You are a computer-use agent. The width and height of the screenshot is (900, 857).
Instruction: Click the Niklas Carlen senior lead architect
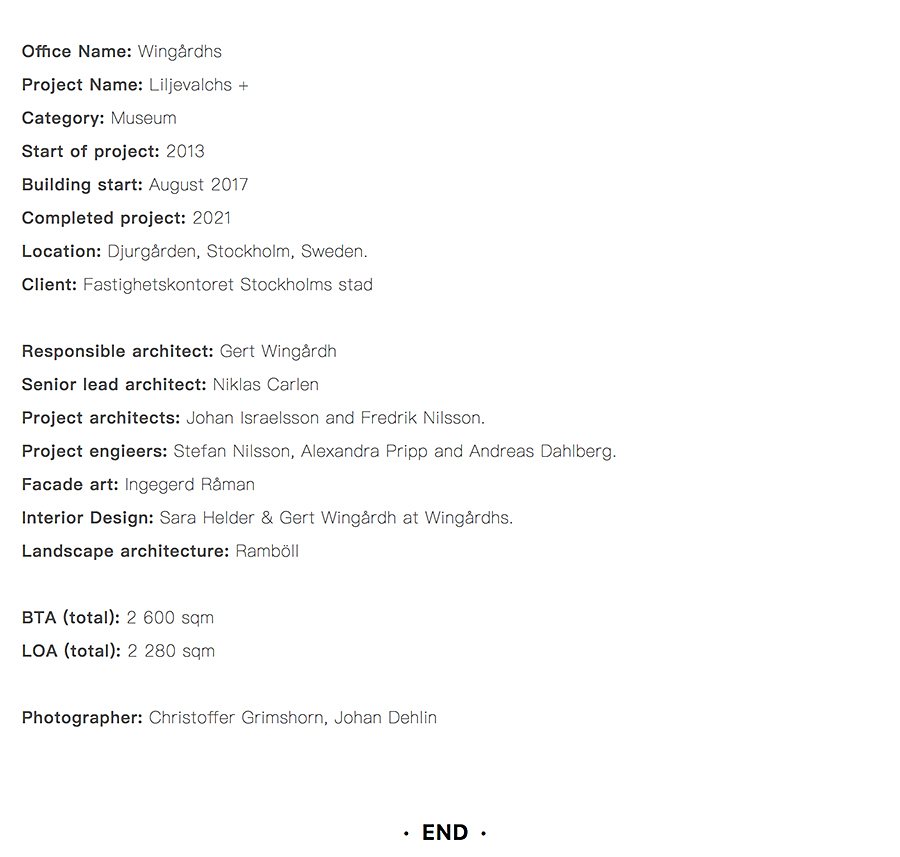tap(266, 385)
